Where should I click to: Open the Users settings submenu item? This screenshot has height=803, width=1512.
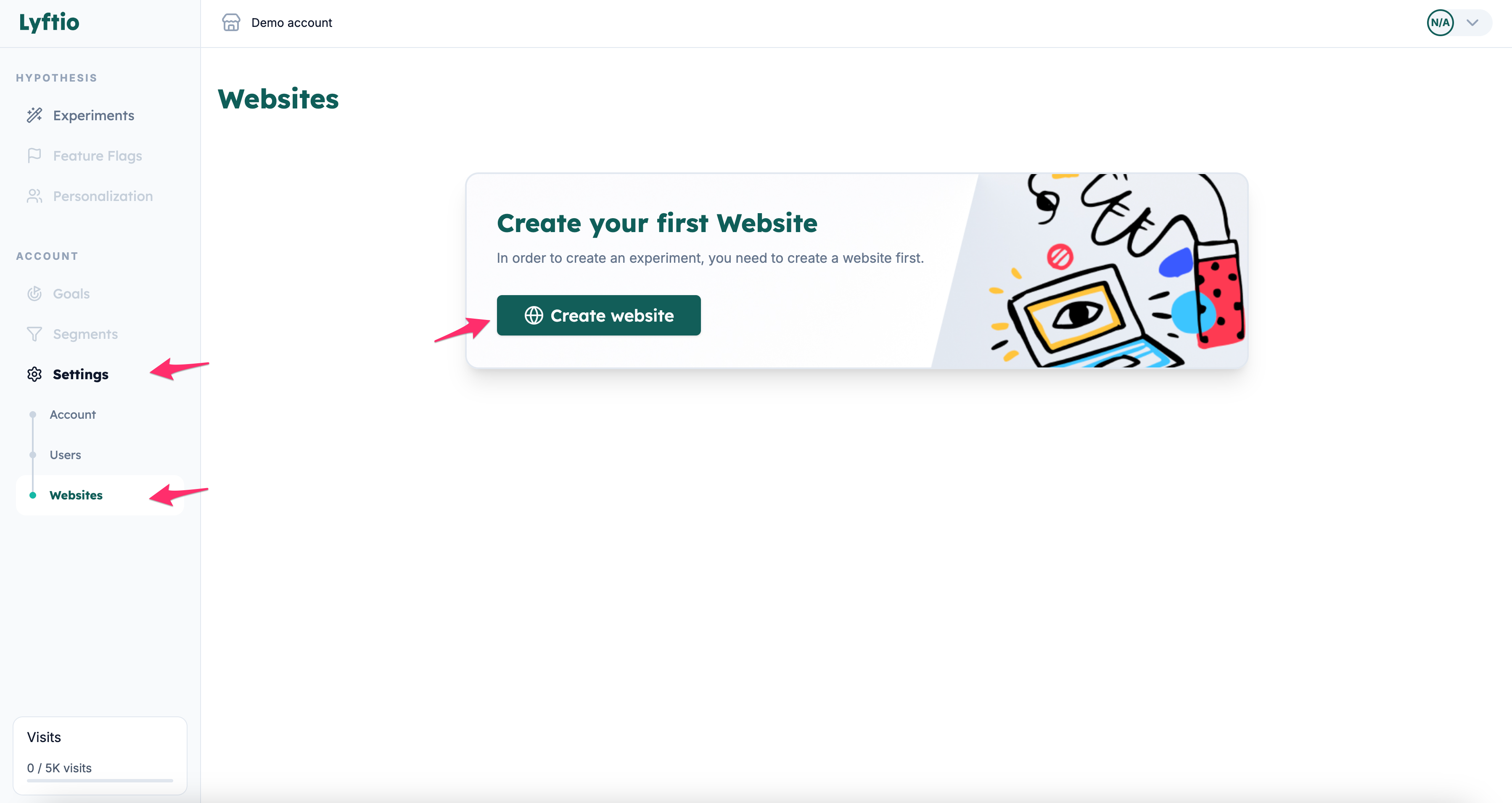click(x=65, y=455)
